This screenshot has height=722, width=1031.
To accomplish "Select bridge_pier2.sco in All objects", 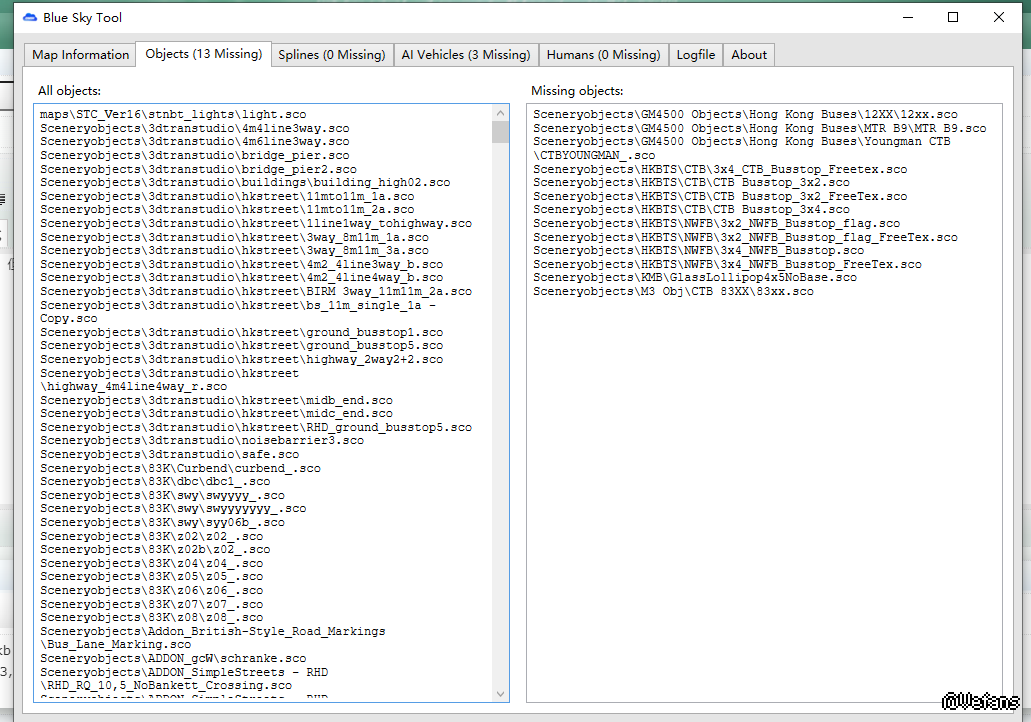I will pos(198,169).
